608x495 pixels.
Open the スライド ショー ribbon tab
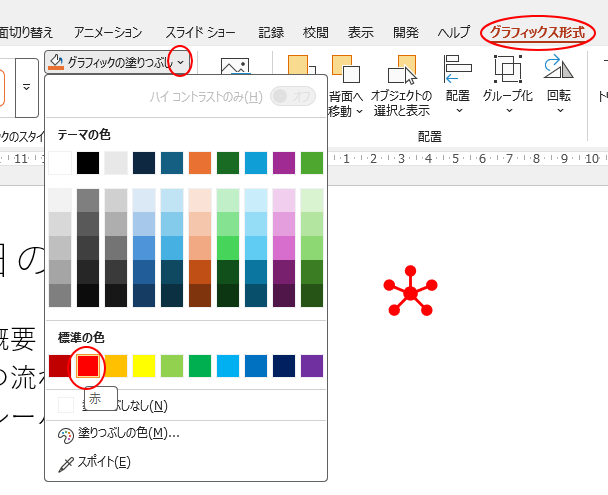(x=200, y=32)
